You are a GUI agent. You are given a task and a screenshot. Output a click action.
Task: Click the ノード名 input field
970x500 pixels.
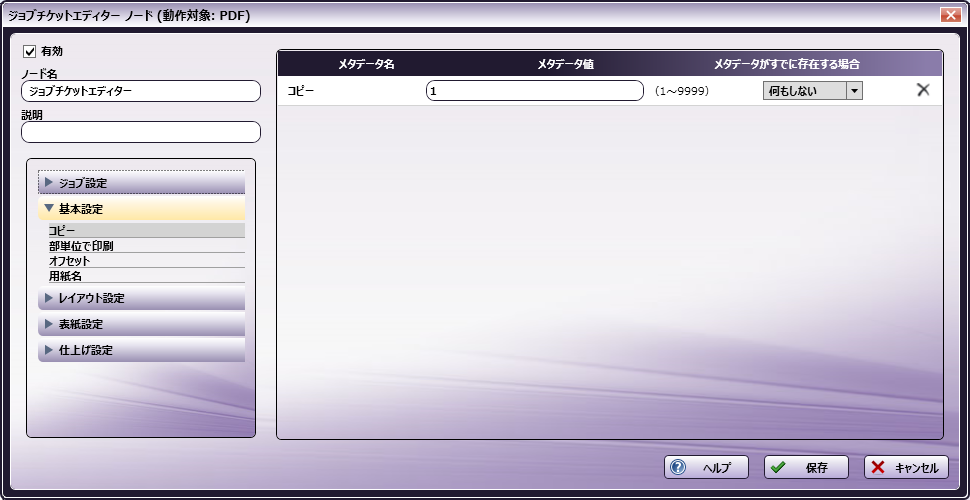point(141,91)
